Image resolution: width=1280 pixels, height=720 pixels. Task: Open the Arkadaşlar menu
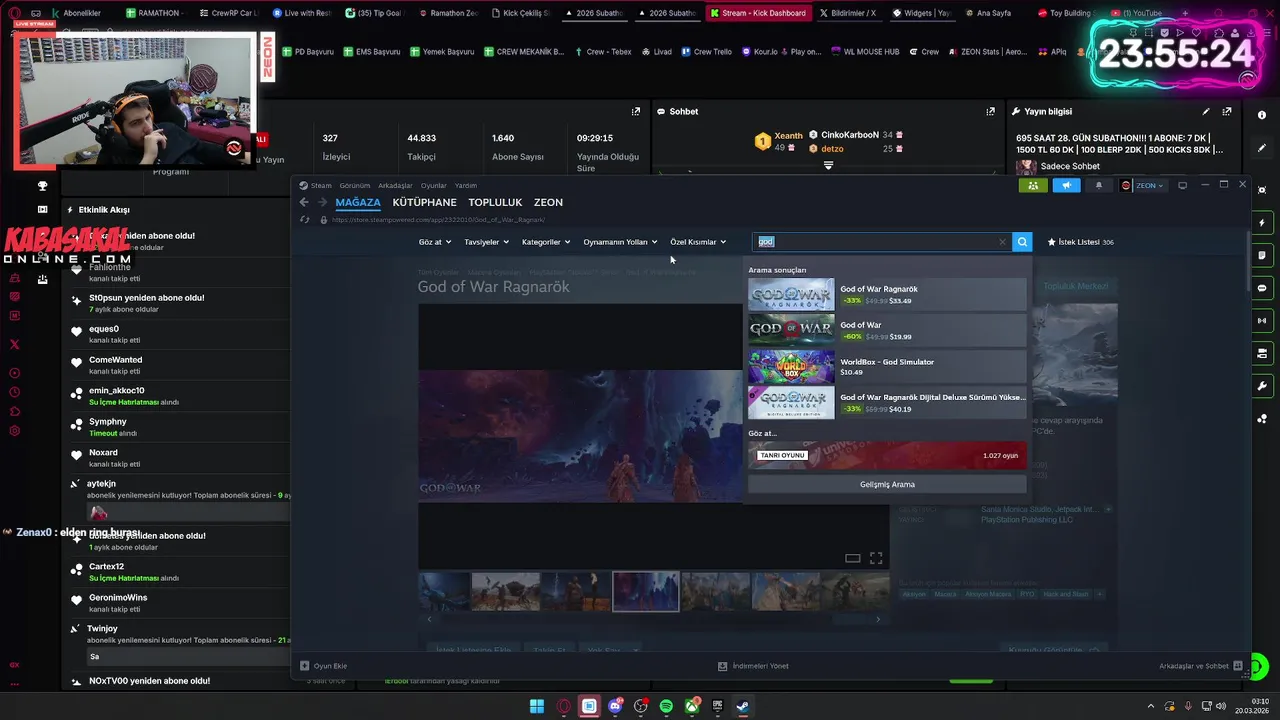pos(395,185)
